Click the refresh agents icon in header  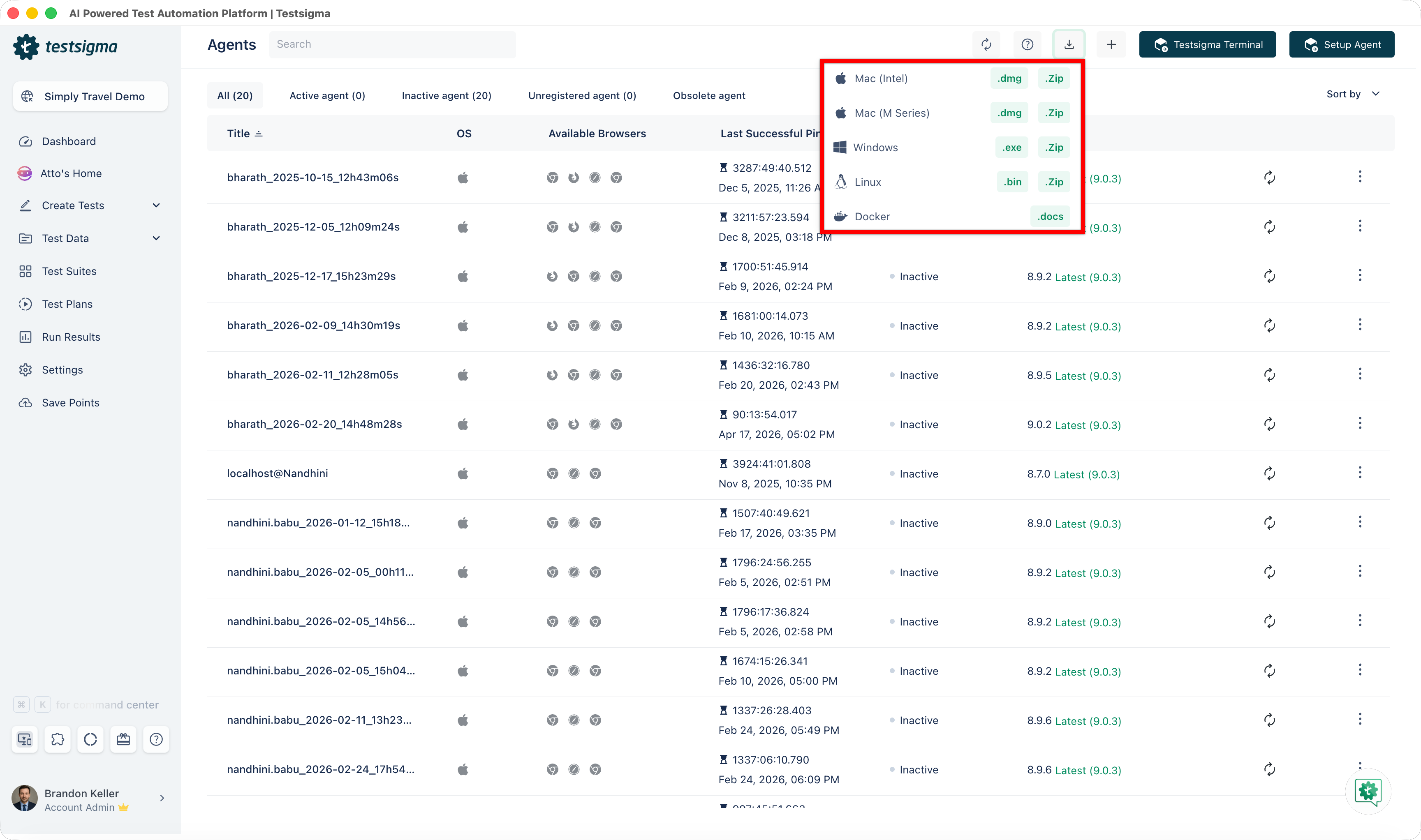986,44
